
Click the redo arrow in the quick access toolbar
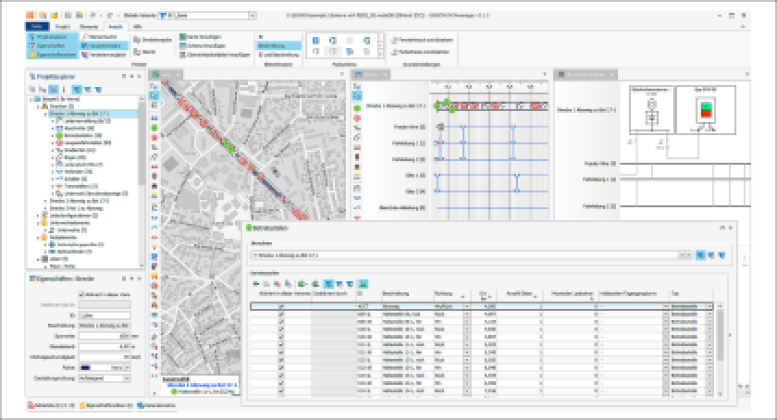tap(110, 15)
